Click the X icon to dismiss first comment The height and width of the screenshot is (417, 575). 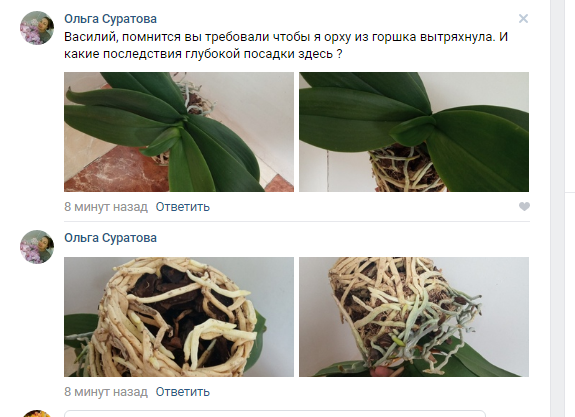pos(523,19)
